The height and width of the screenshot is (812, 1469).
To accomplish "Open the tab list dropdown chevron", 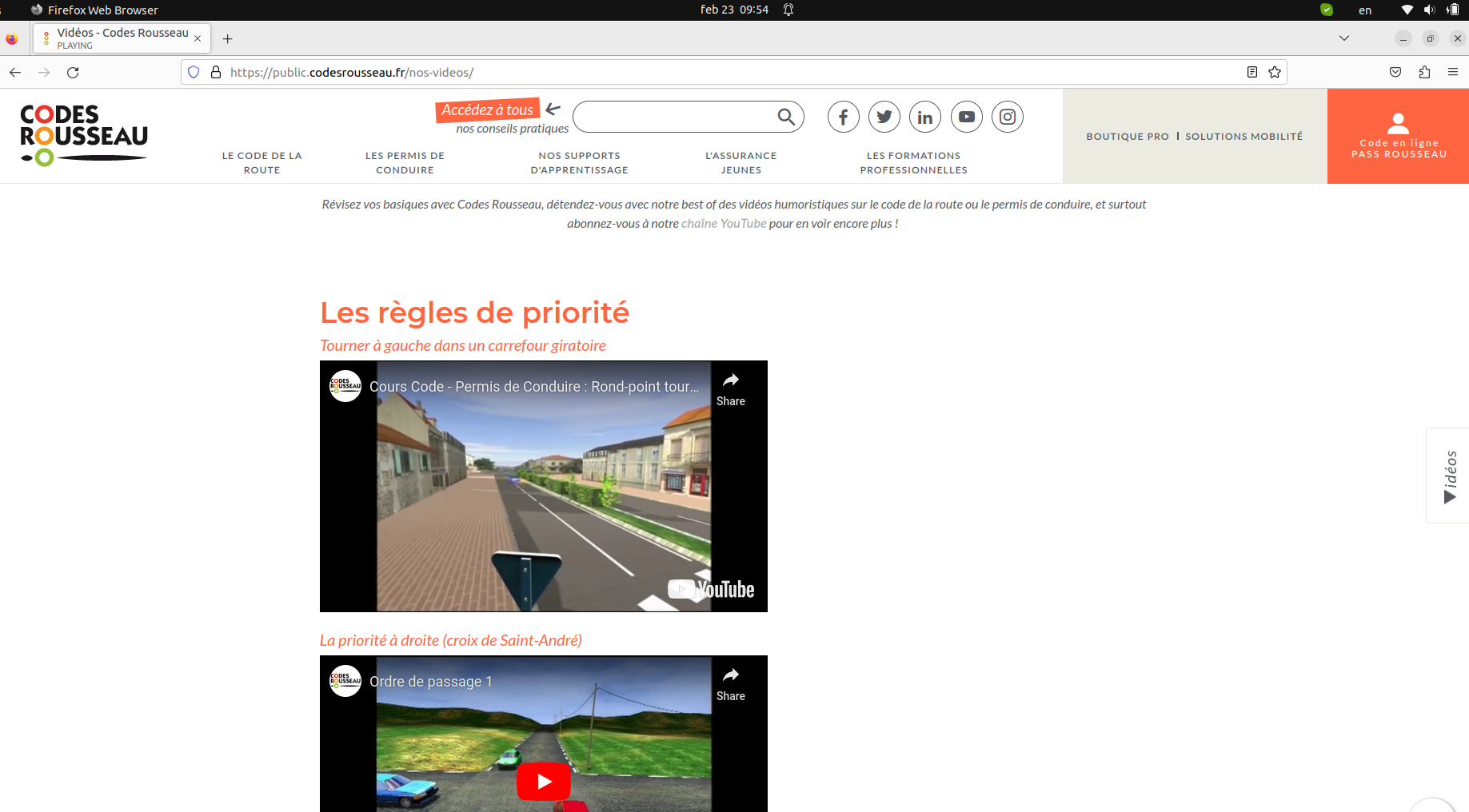I will pos(1343,38).
